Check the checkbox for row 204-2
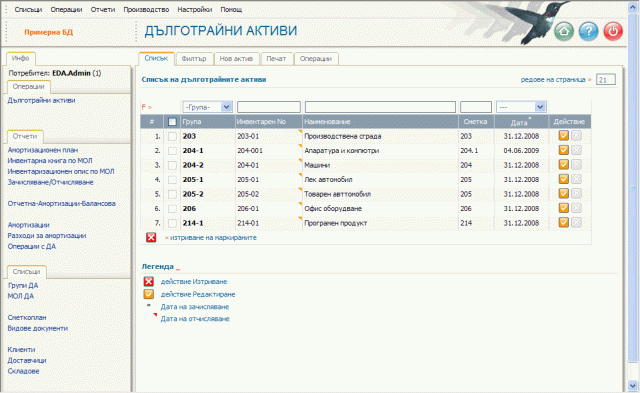This screenshot has height=393, width=640. coord(172,165)
